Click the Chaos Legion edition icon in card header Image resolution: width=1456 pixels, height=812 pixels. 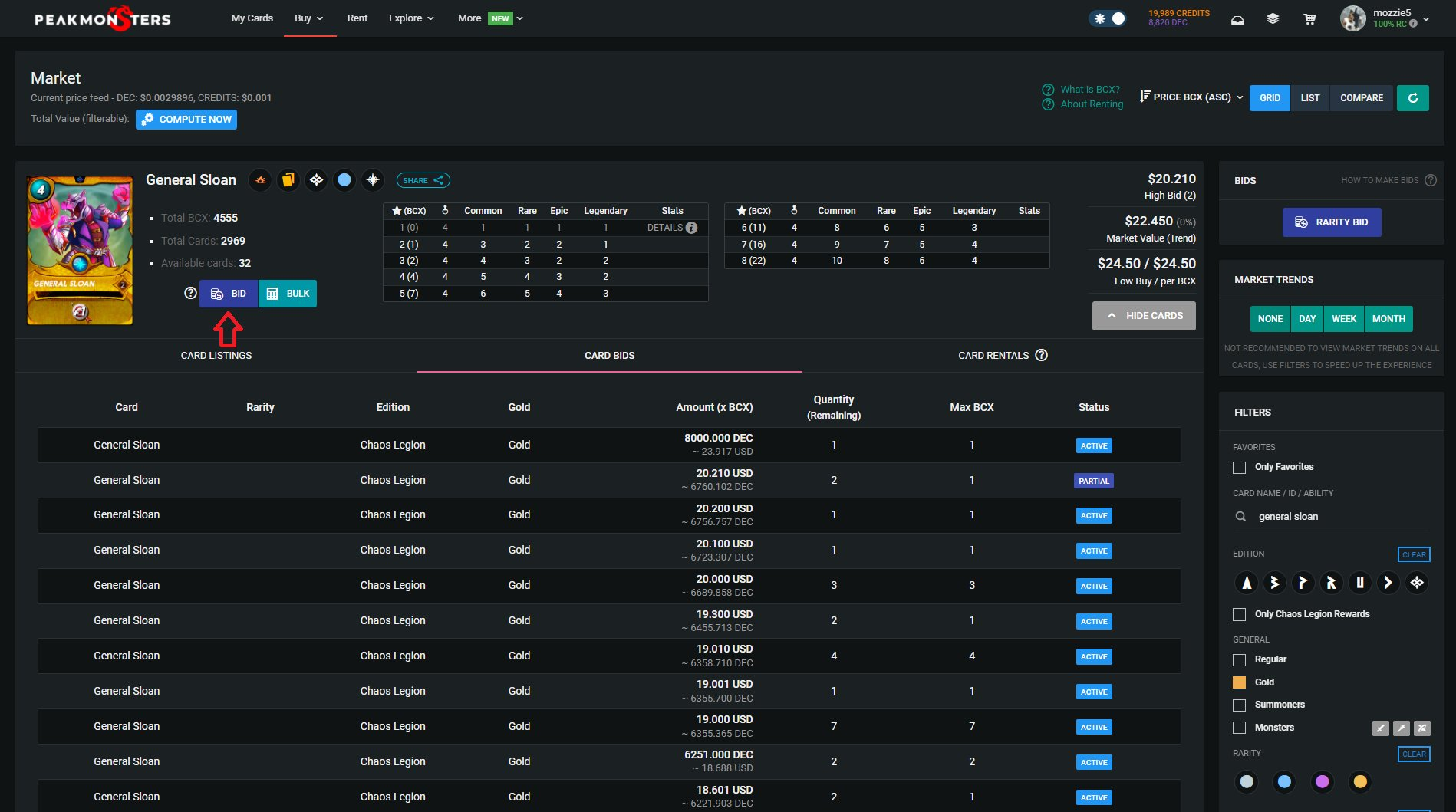(316, 180)
